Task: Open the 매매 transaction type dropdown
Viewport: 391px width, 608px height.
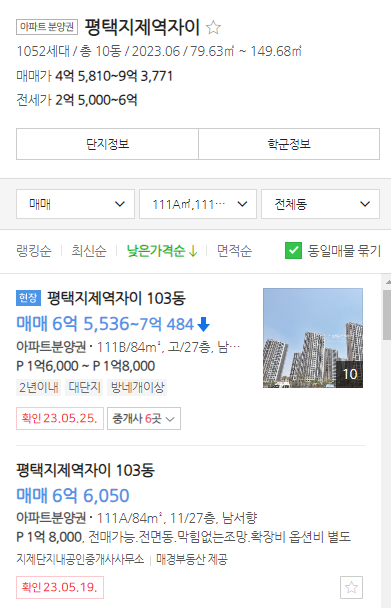Action: tap(75, 204)
